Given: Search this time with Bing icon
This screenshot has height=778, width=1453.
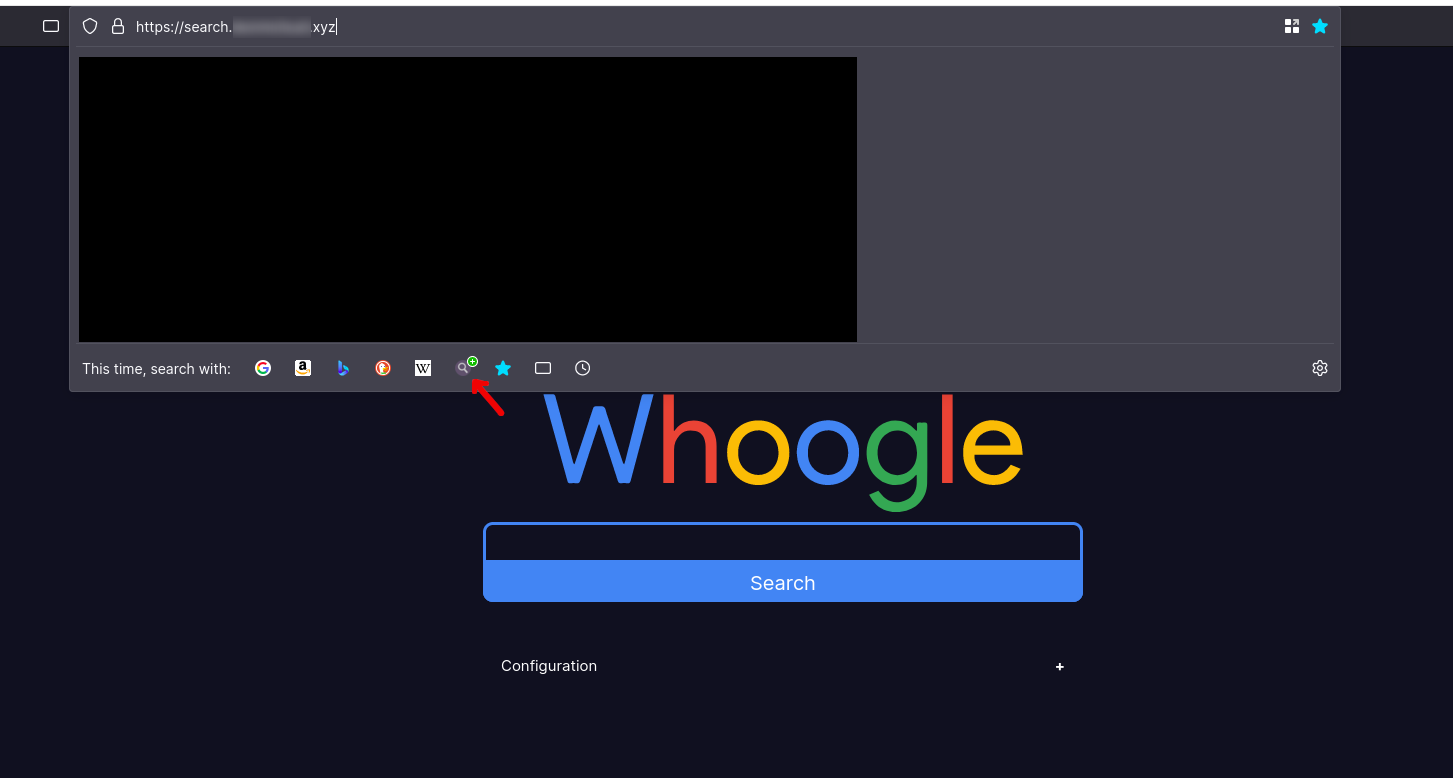Looking at the screenshot, I should point(343,368).
